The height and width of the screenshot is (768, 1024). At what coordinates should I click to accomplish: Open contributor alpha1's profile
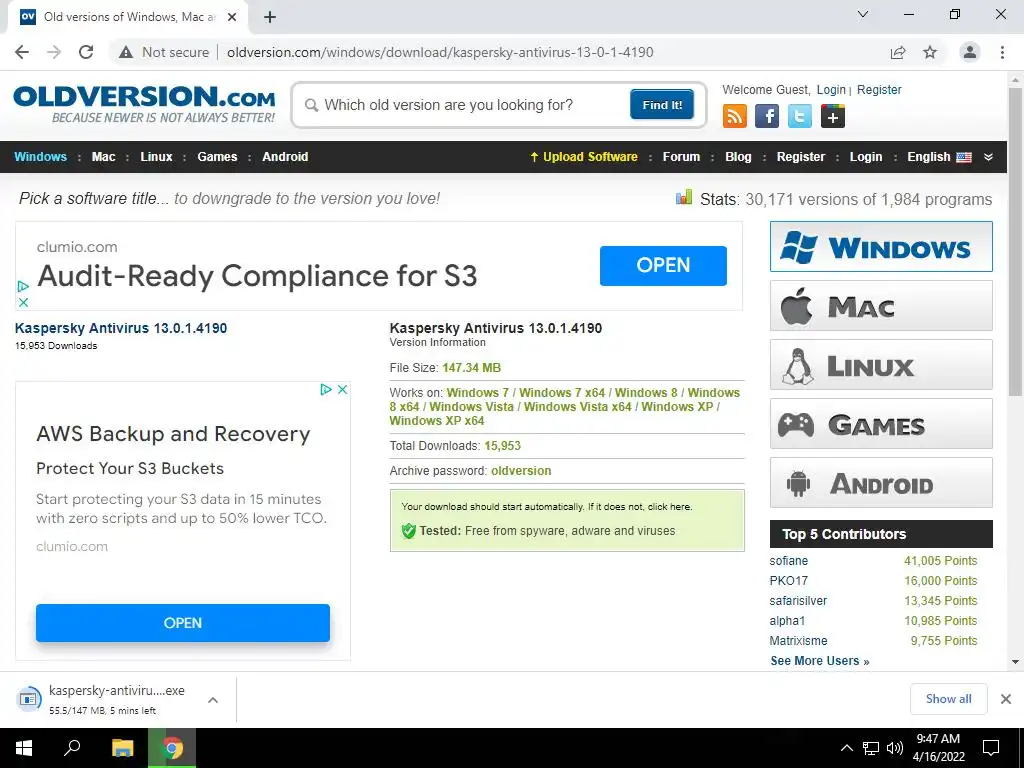787,620
